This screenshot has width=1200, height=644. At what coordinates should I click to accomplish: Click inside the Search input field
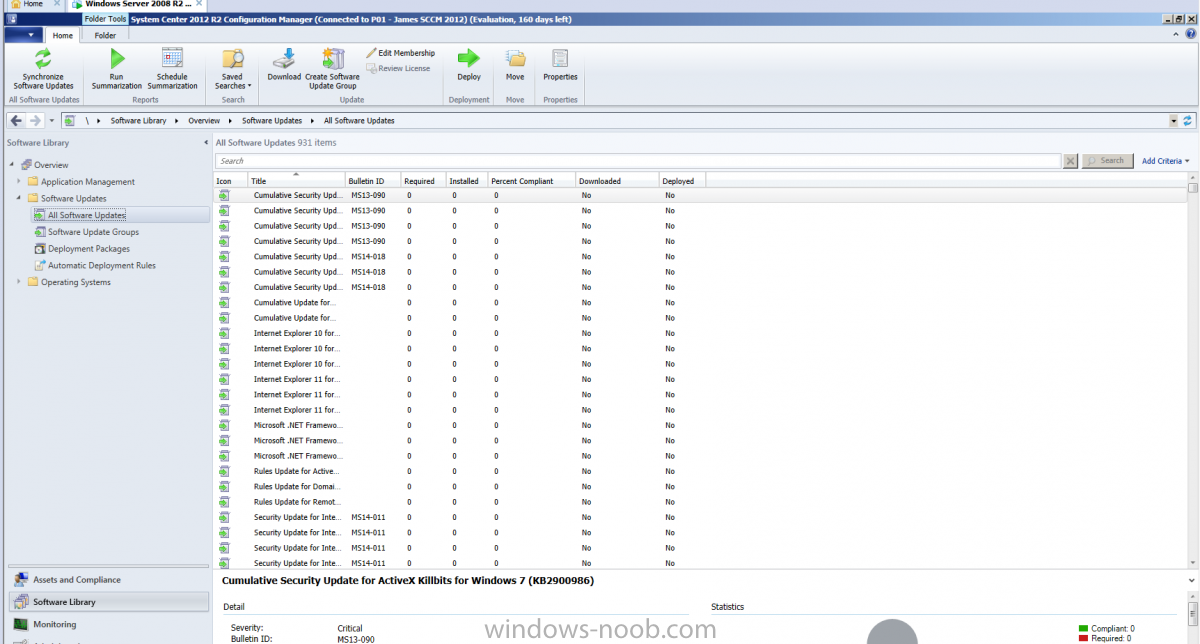tap(638, 161)
